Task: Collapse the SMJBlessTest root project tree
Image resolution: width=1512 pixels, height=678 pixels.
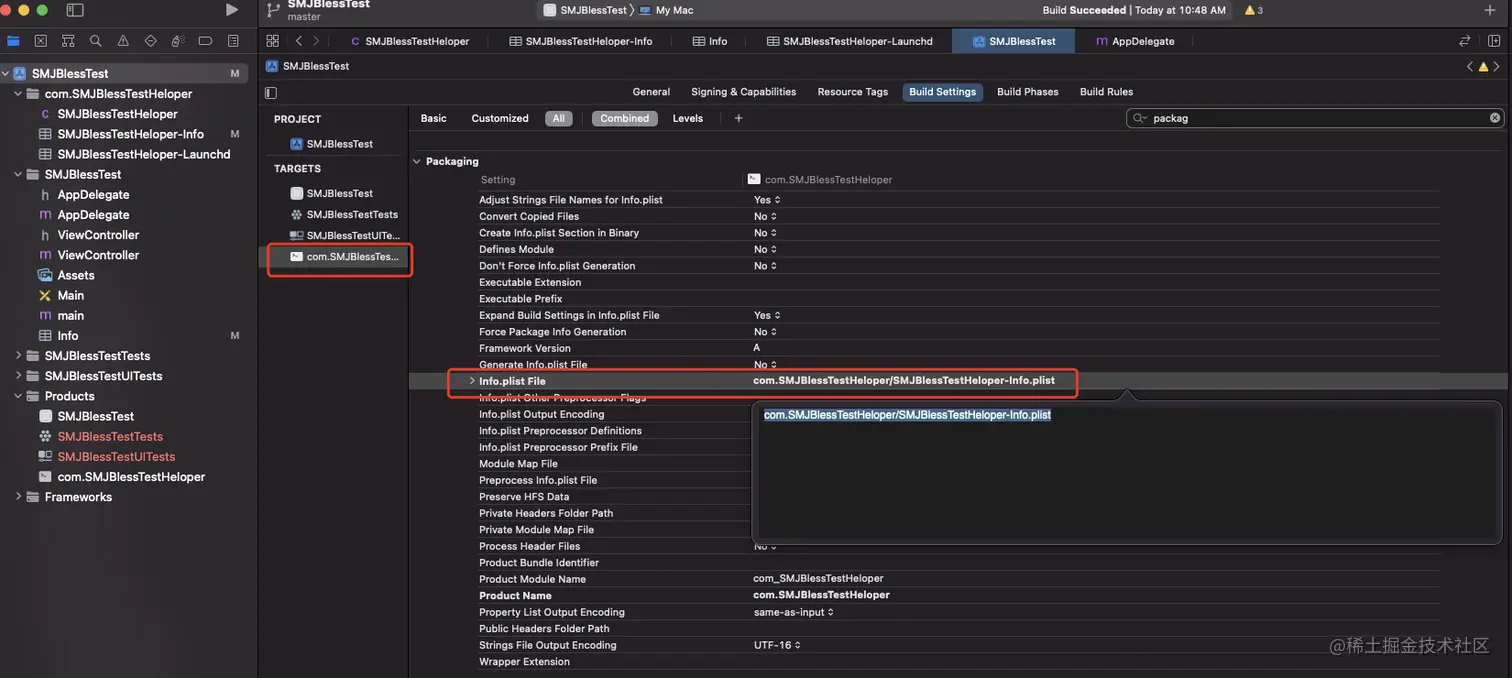Action: [6, 73]
